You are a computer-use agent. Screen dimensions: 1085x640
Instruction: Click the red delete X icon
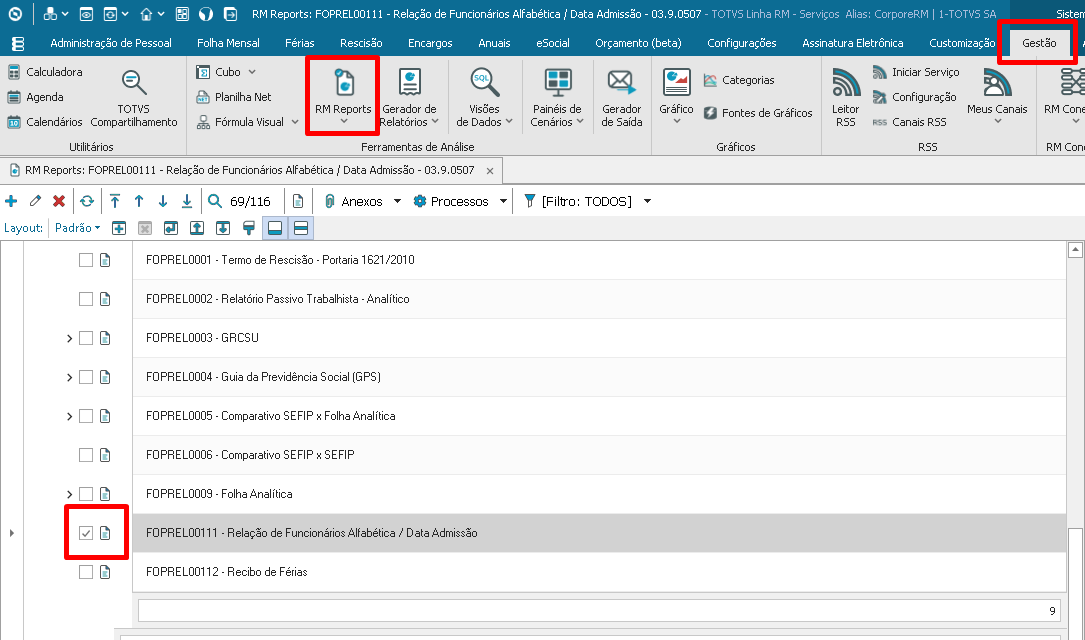click(x=59, y=201)
